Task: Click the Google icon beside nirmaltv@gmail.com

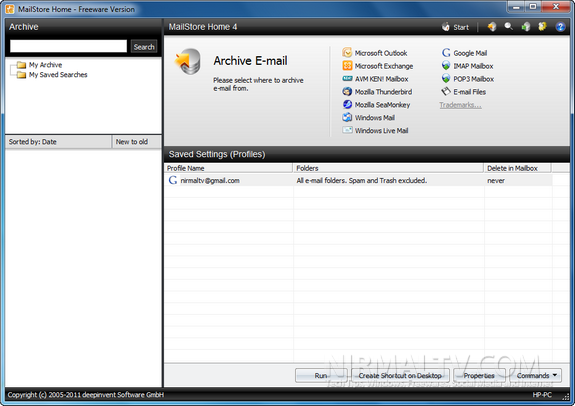Action: tap(173, 180)
